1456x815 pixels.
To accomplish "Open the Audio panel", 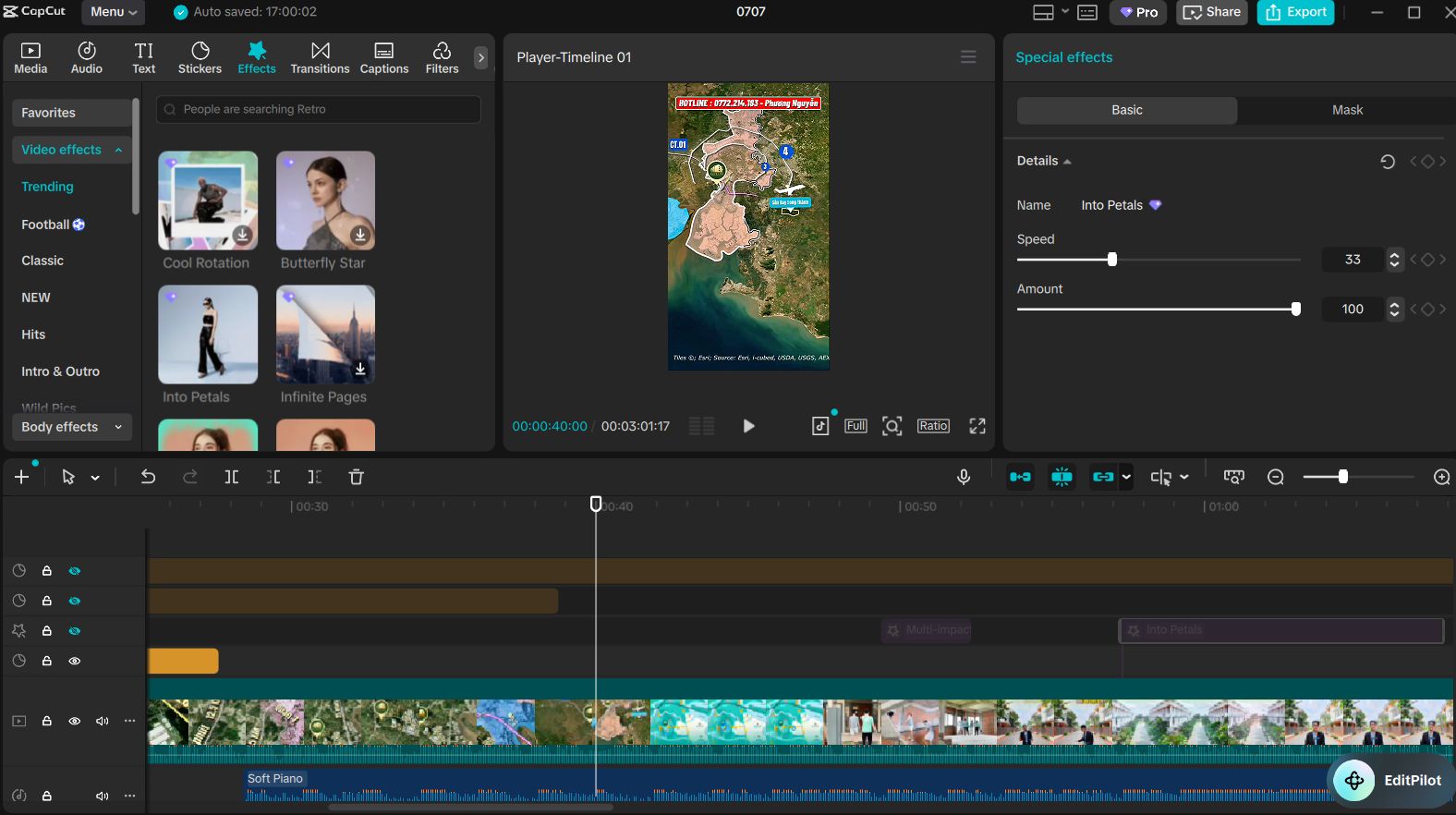I will pyautogui.click(x=87, y=57).
